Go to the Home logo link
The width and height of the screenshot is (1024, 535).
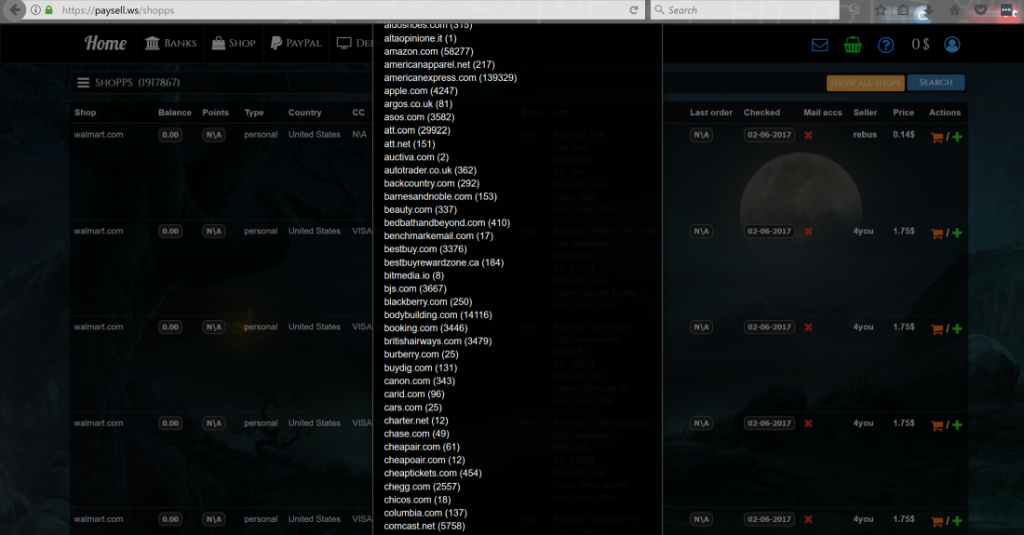(105, 43)
